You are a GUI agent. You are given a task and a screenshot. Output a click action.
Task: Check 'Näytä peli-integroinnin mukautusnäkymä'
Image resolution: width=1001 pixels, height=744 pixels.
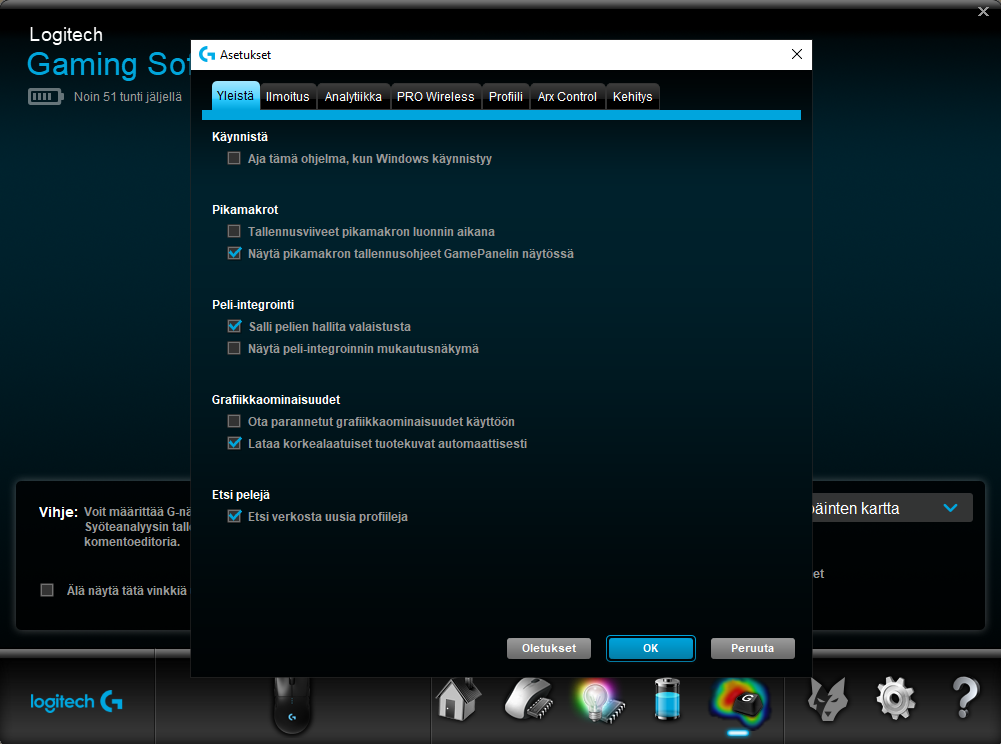pos(234,349)
